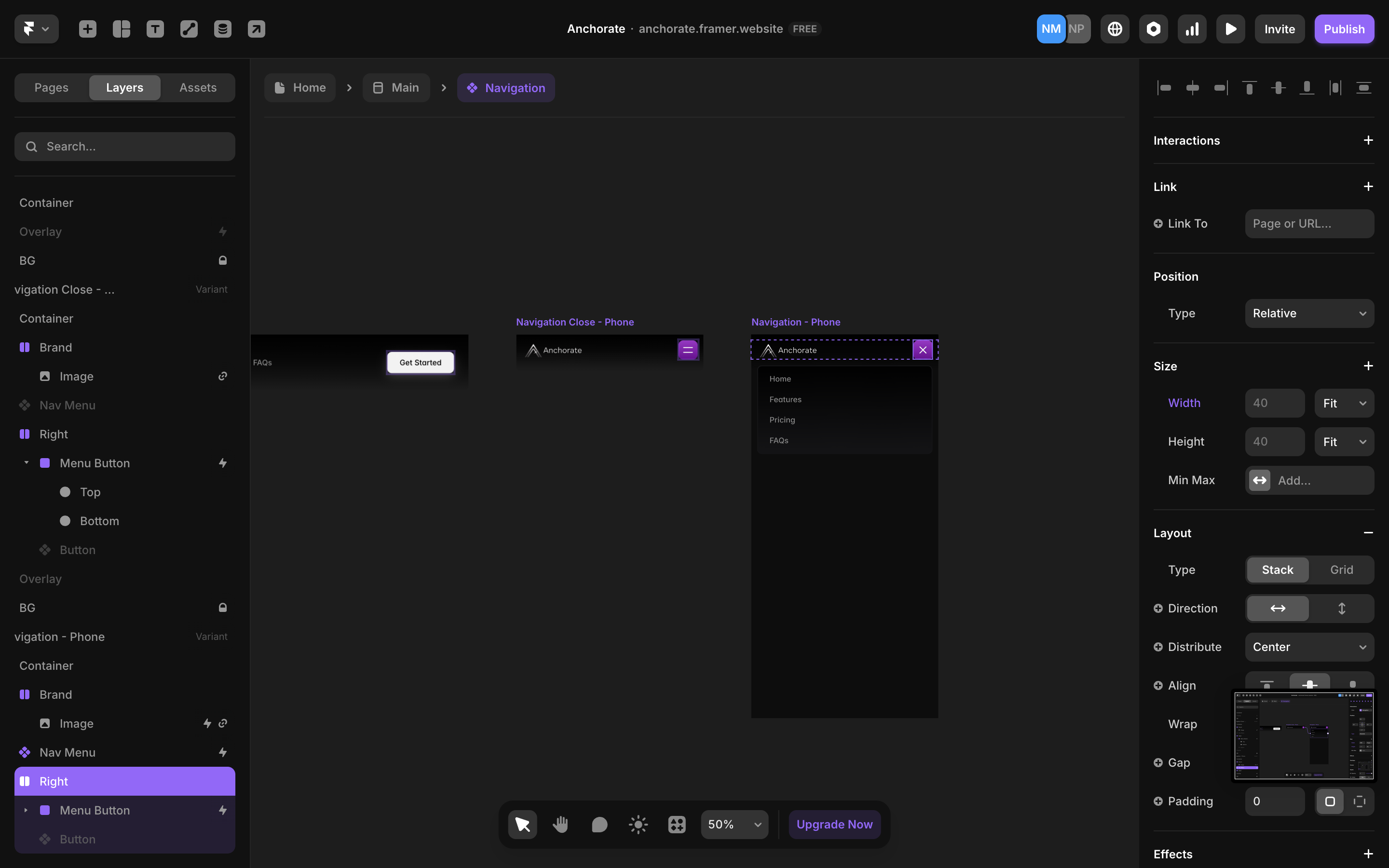1389x868 pixels.
Task: Set stack direction to vertical
Action: (x=1341, y=608)
